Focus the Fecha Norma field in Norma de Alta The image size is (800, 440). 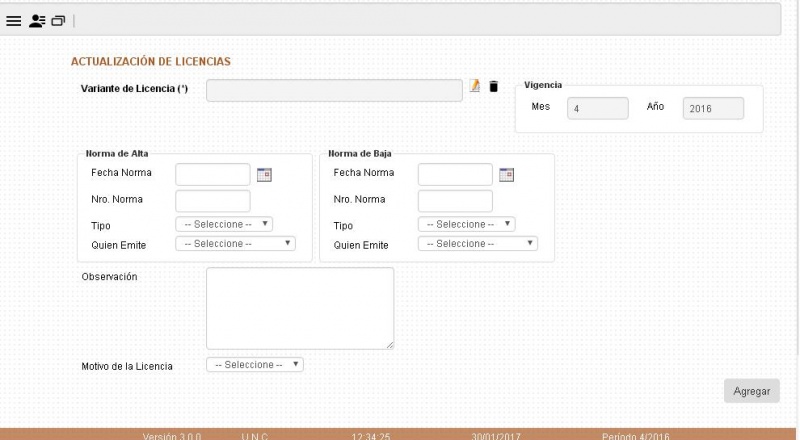point(212,174)
